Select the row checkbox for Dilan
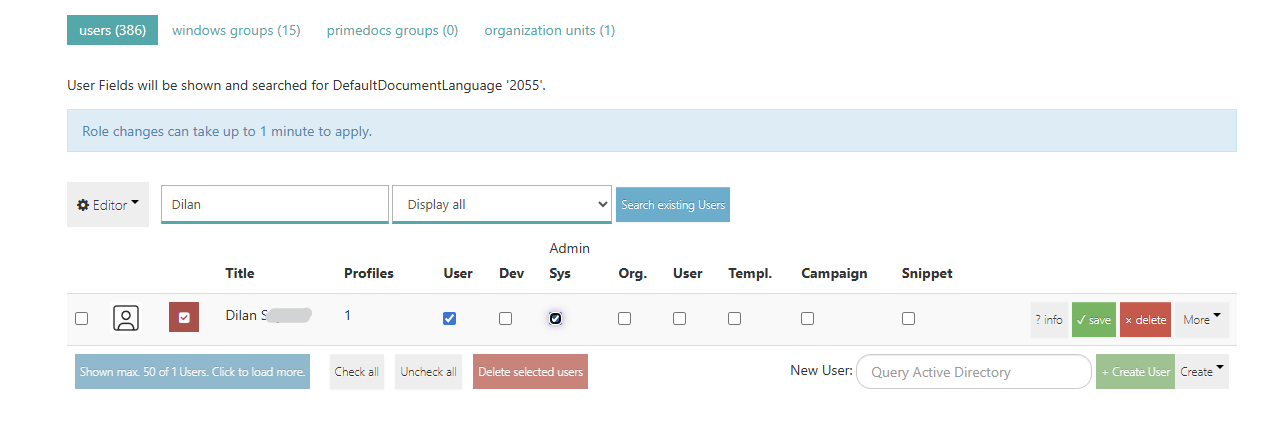This screenshot has height=431, width=1277. coord(82,318)
